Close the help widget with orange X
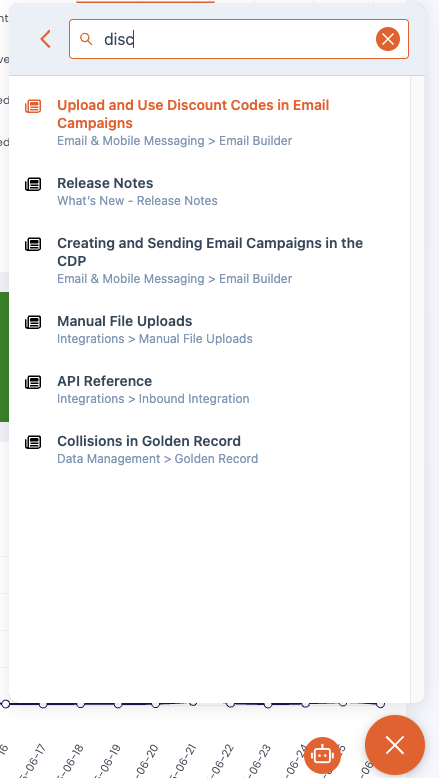This screenshot has width=439, height=778. [395, 745]
